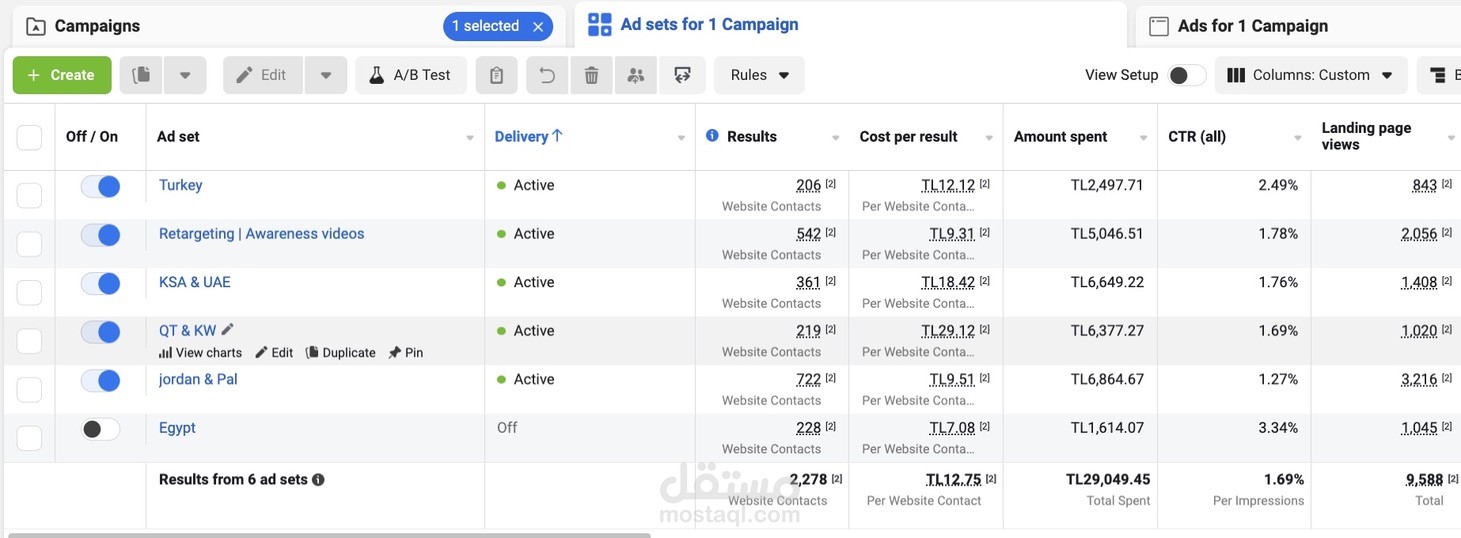
Task: Check the select-all checkbox in the header
Action: point(29,137)
